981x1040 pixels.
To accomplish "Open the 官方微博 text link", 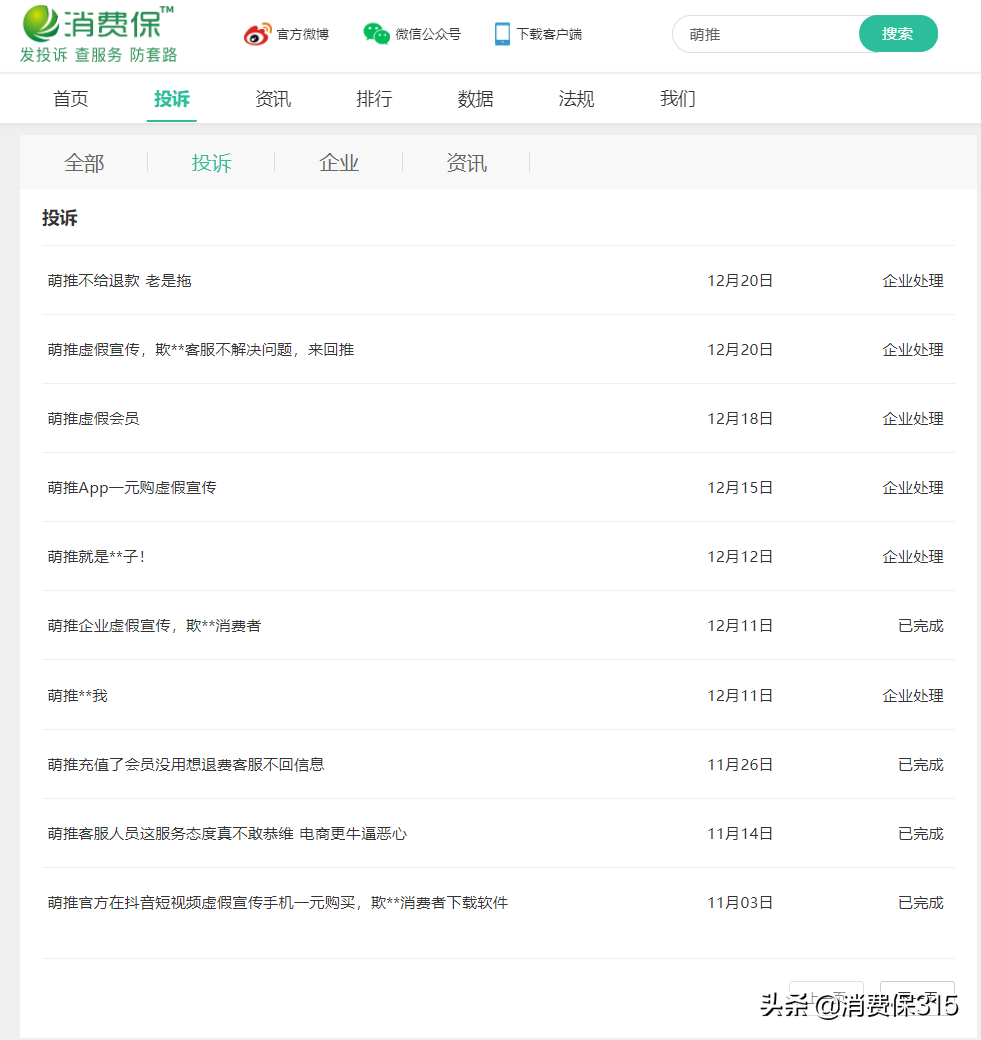I will (x=302, y=34).
